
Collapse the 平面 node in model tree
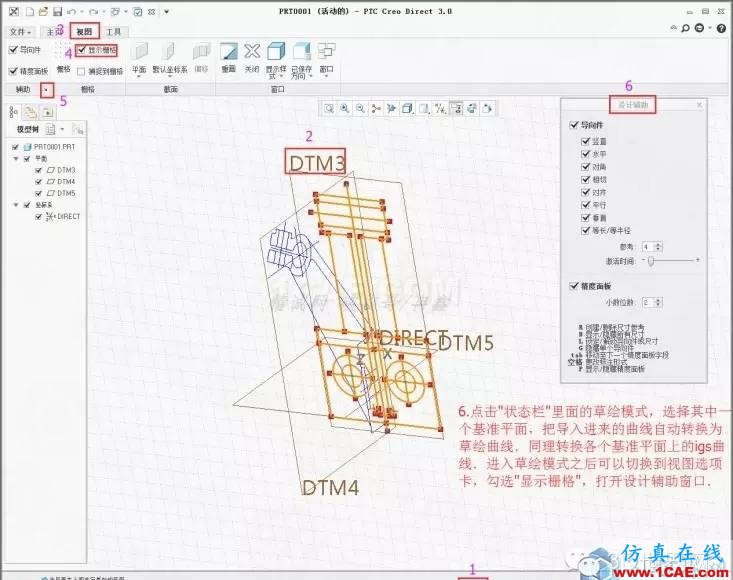(16, 159)
